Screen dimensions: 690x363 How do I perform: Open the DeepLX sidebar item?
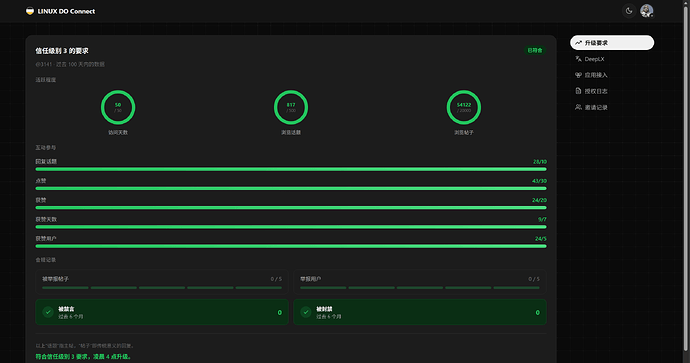point(612,59)
